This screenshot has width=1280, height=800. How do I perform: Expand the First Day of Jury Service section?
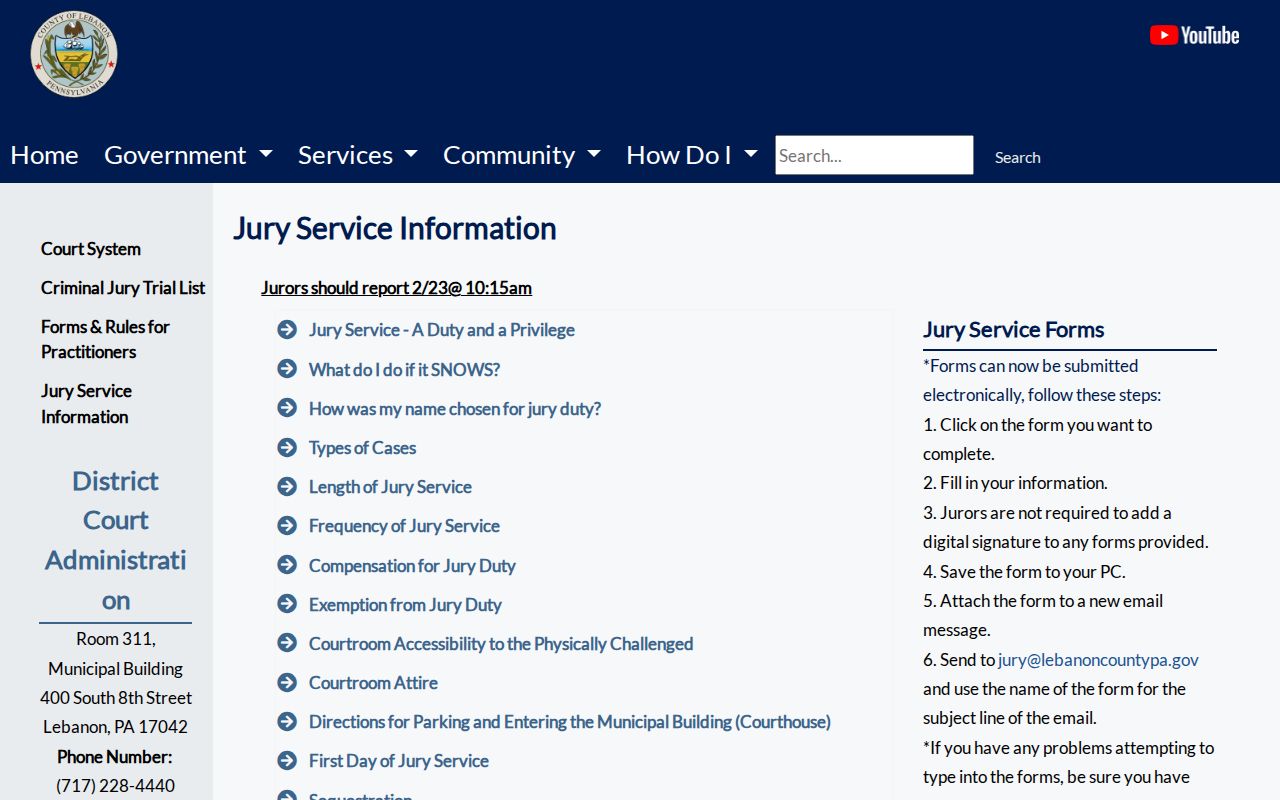(399, 761)
